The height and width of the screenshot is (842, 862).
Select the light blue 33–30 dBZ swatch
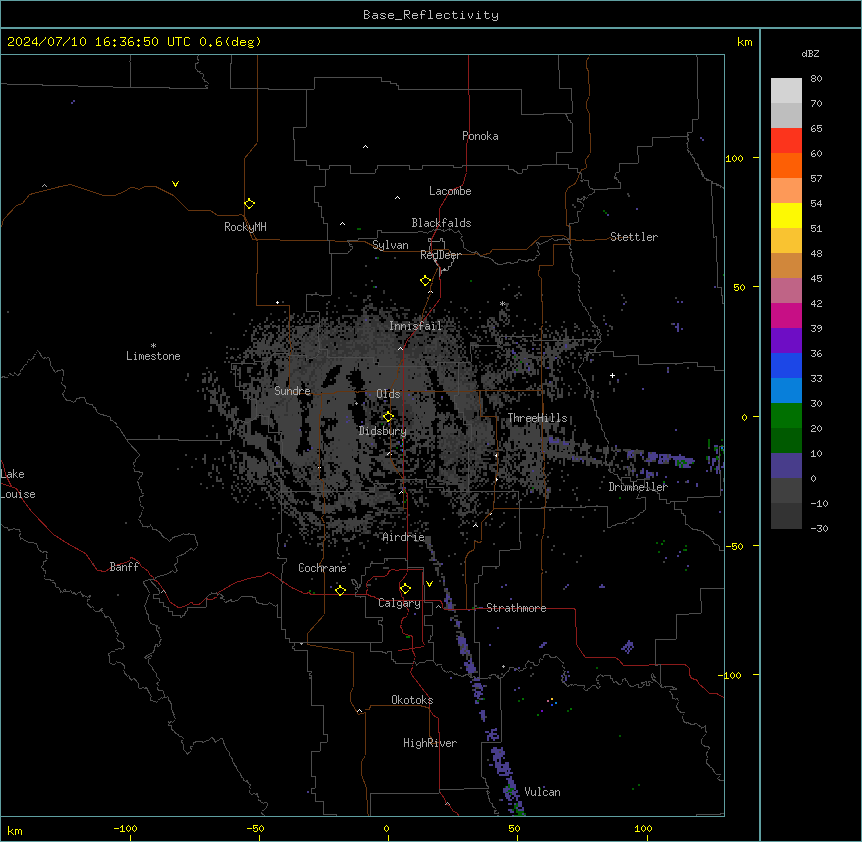(x=786, y=391)
